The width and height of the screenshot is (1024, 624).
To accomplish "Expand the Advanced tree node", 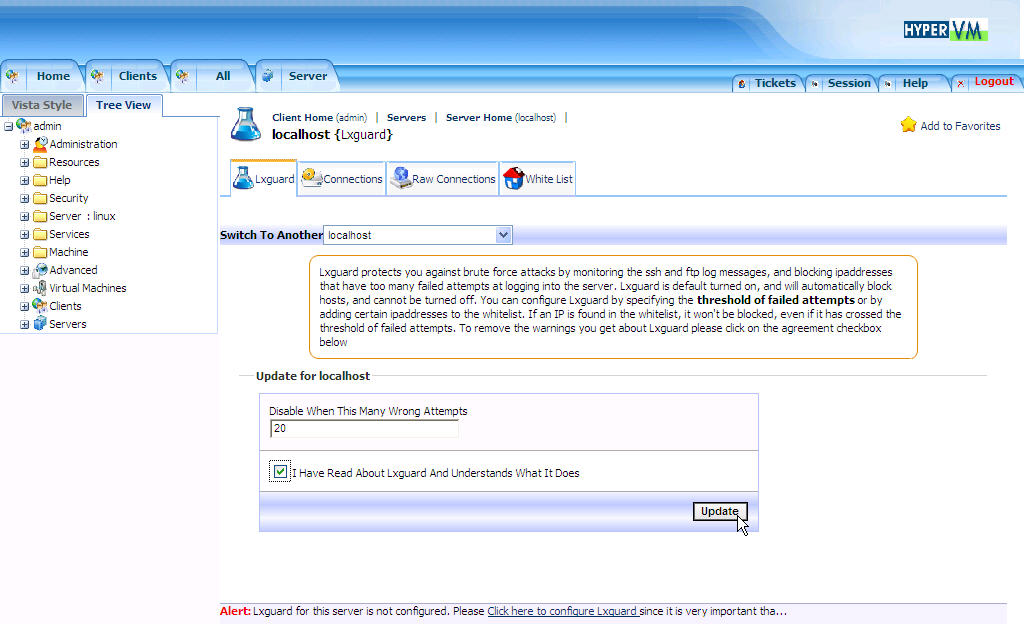I will click(x=24, y=270).
